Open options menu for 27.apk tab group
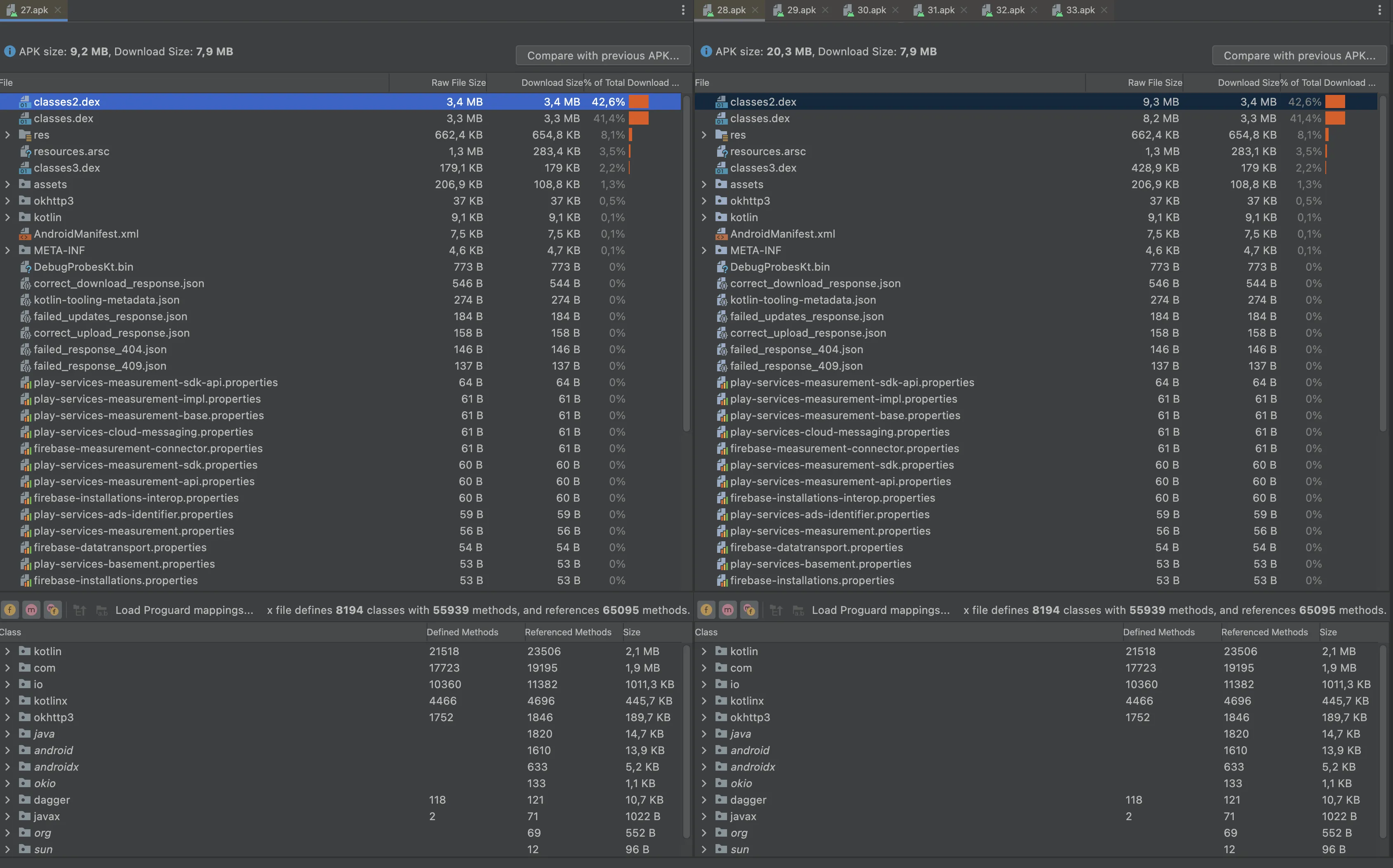This screenshot has width=1393, height=868. 683,10
